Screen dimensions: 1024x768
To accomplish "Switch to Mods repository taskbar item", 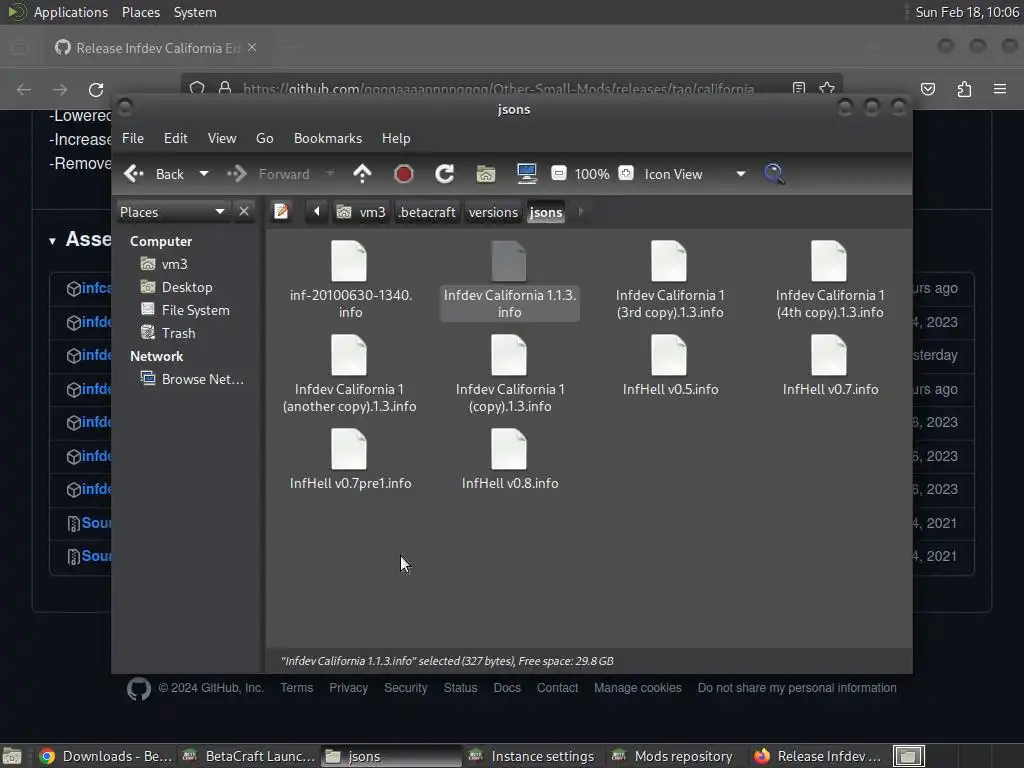I will pyautogui.click(x=673, y=756).
